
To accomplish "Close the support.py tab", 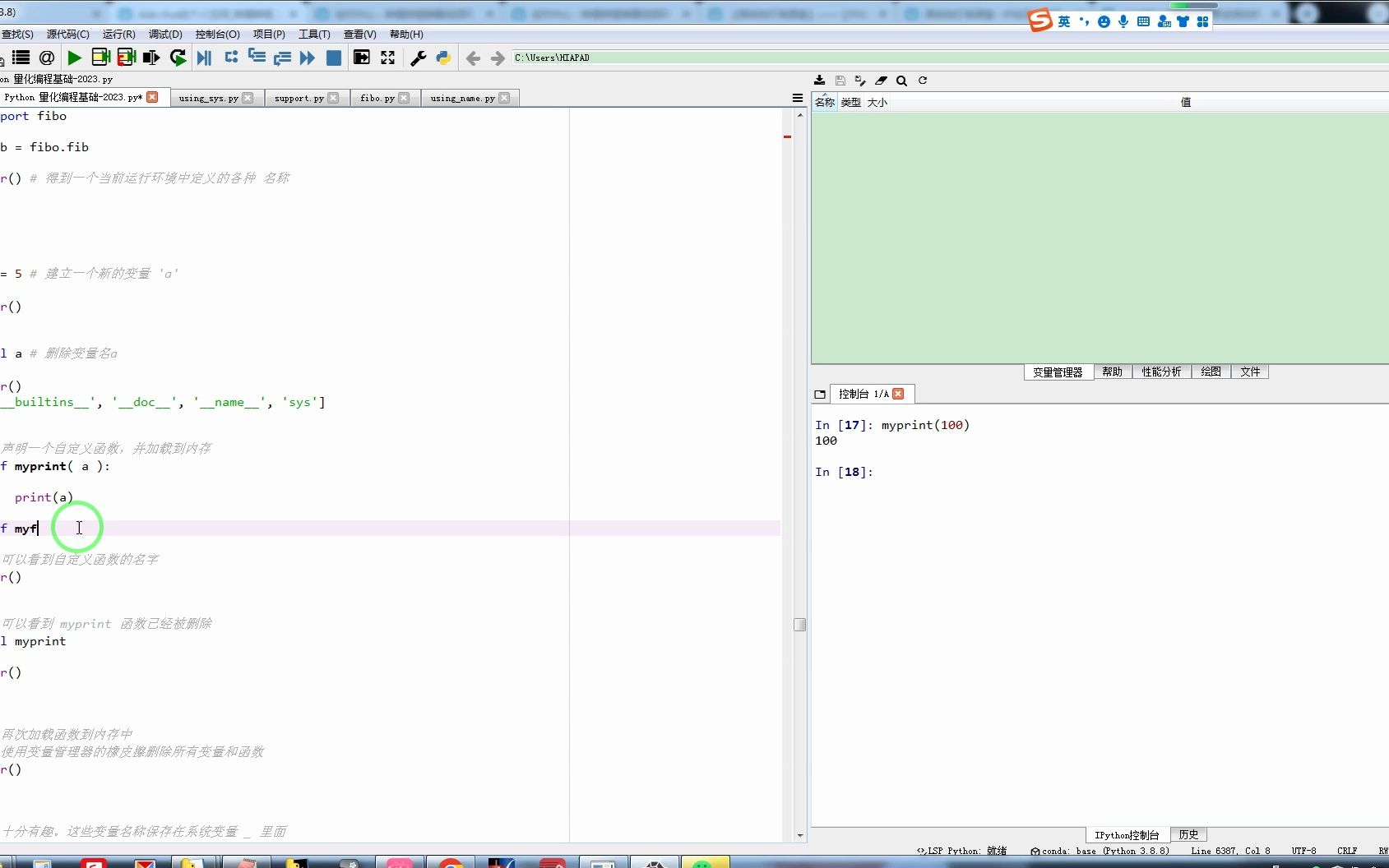I will click(333, 98).
